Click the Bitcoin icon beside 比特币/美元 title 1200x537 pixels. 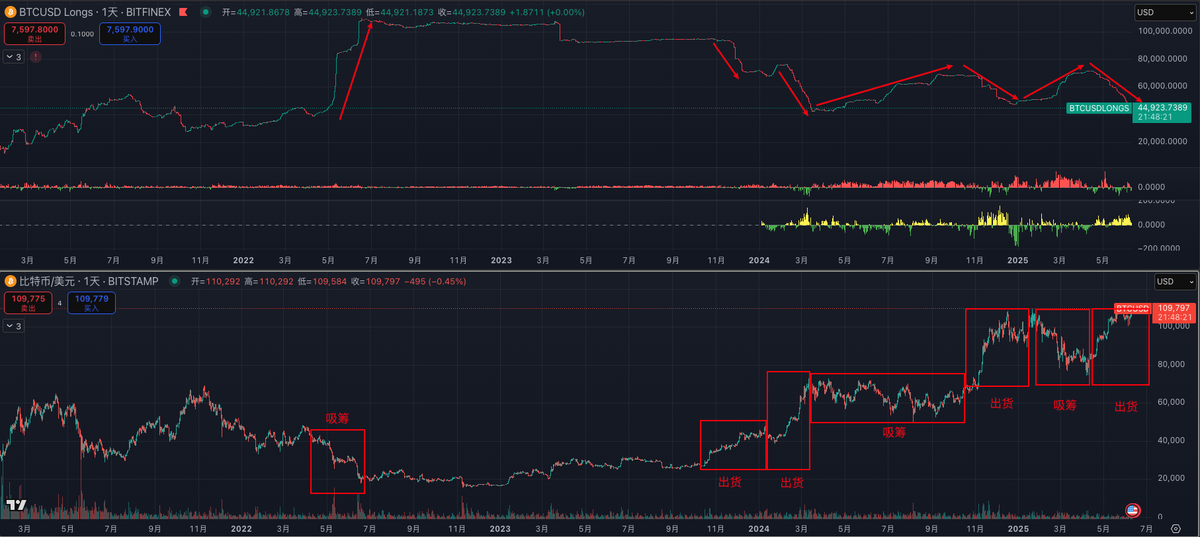10,281
